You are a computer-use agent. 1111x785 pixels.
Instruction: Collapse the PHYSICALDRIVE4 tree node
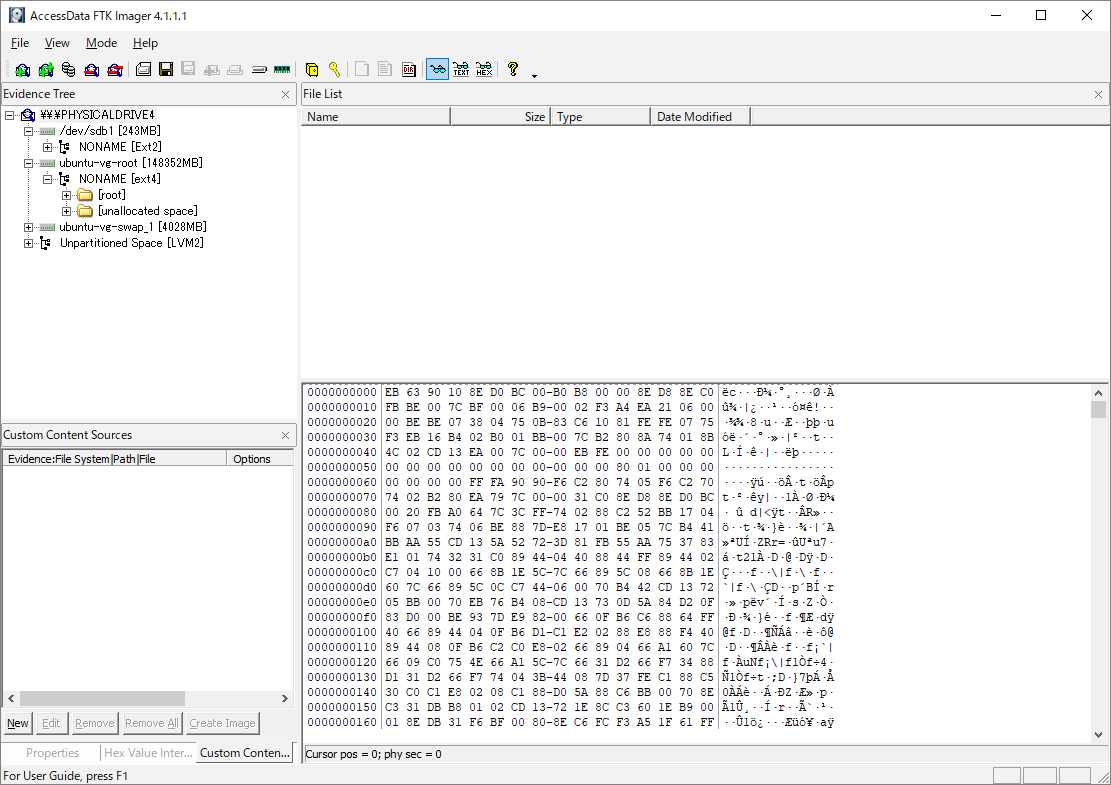(x=9, y=115)
